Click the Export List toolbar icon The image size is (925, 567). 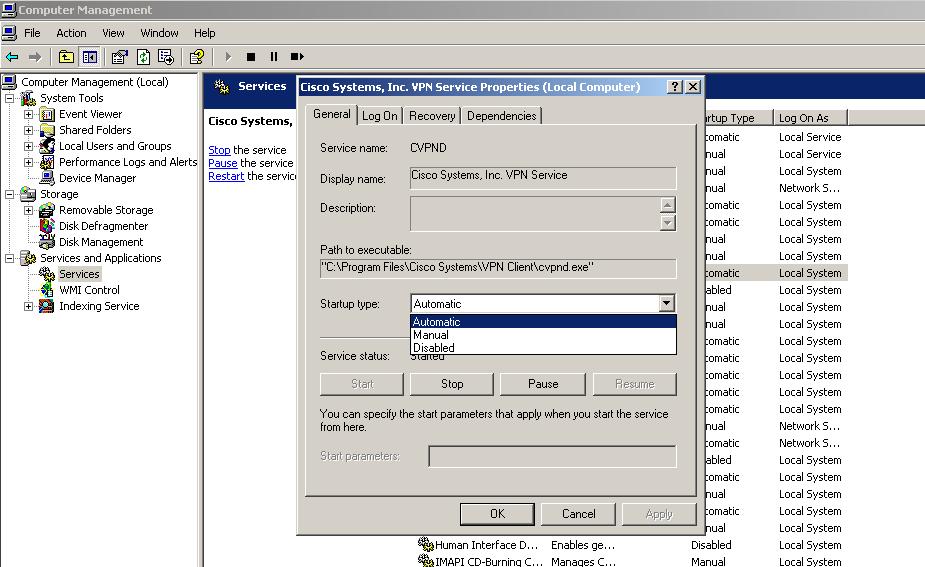coord(166,57)
